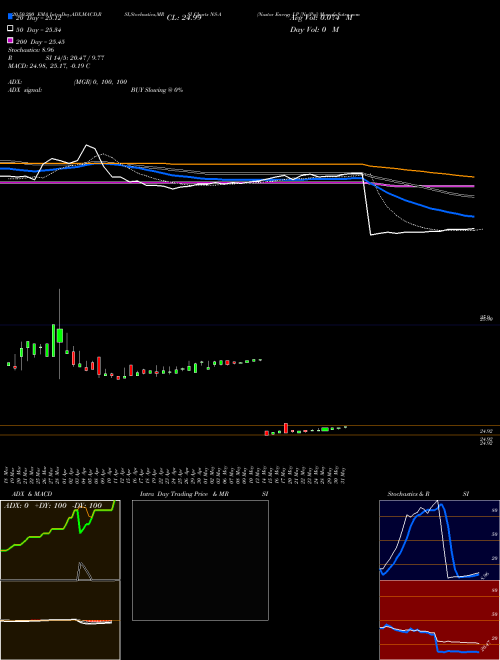Click the tall red candlestick in the May cluster
Image resolution: width=500 pixels, height=660 pixels.
(x=286, y=428)
